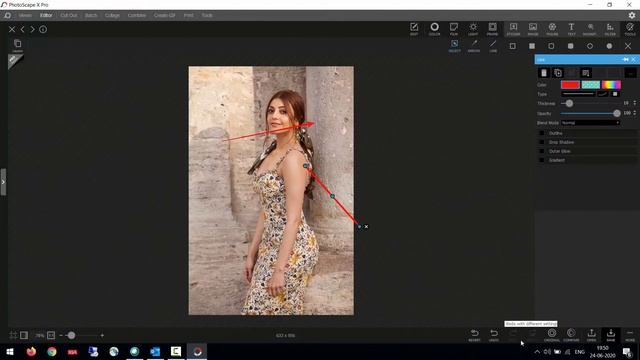Enable the Outer Glow checkbox

[542, 151]
